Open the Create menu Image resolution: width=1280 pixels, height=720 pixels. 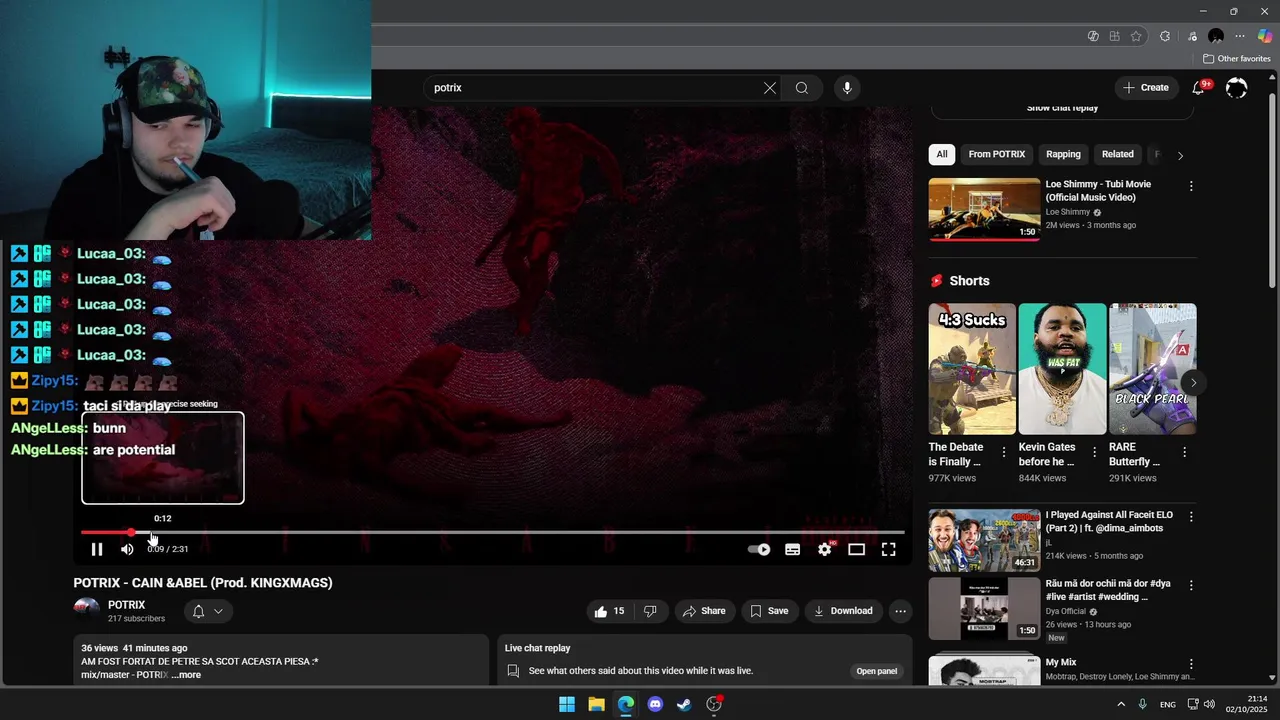pyautogui.click(x=1146, y=88)
